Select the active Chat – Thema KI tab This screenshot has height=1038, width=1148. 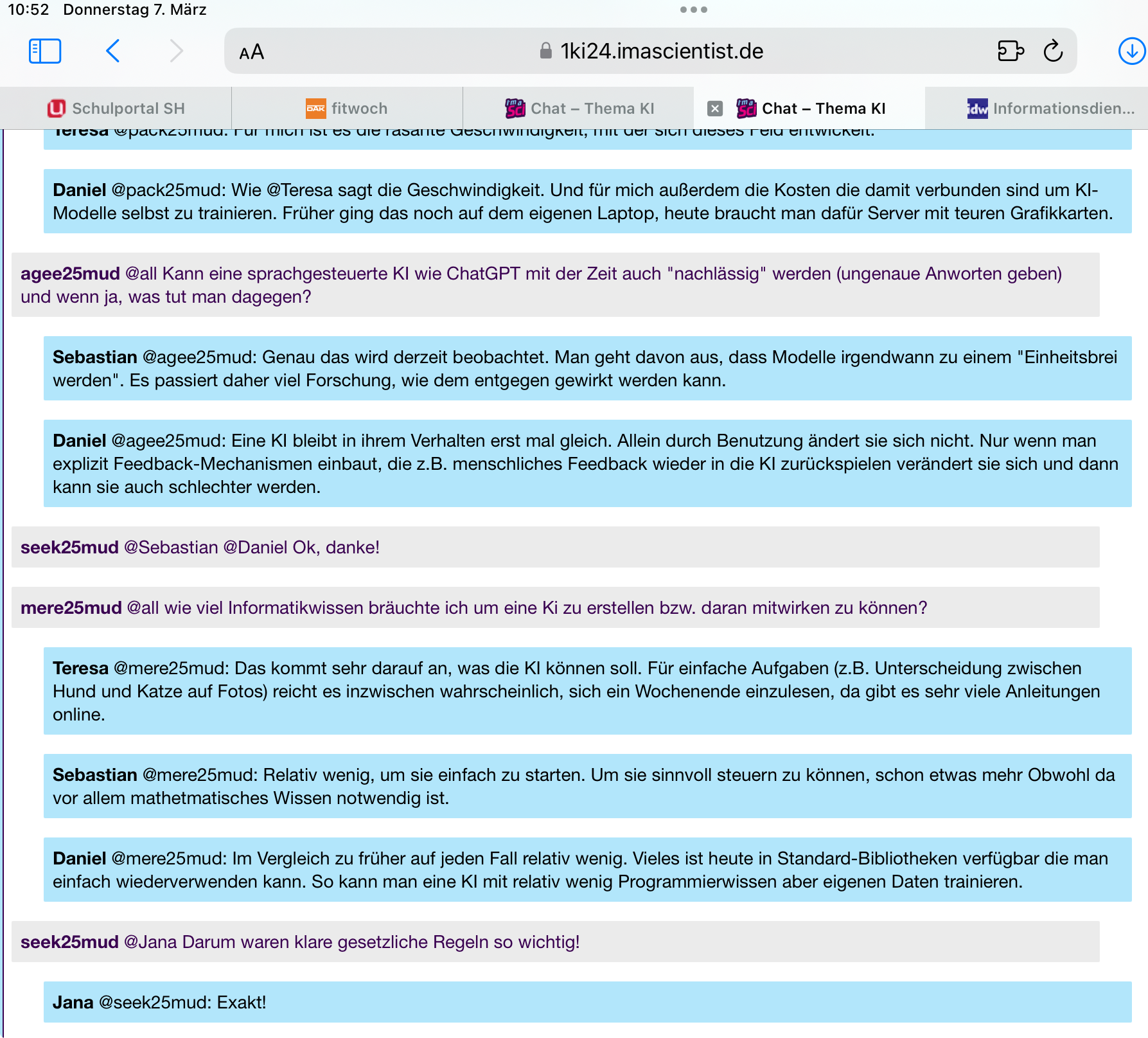809,109
